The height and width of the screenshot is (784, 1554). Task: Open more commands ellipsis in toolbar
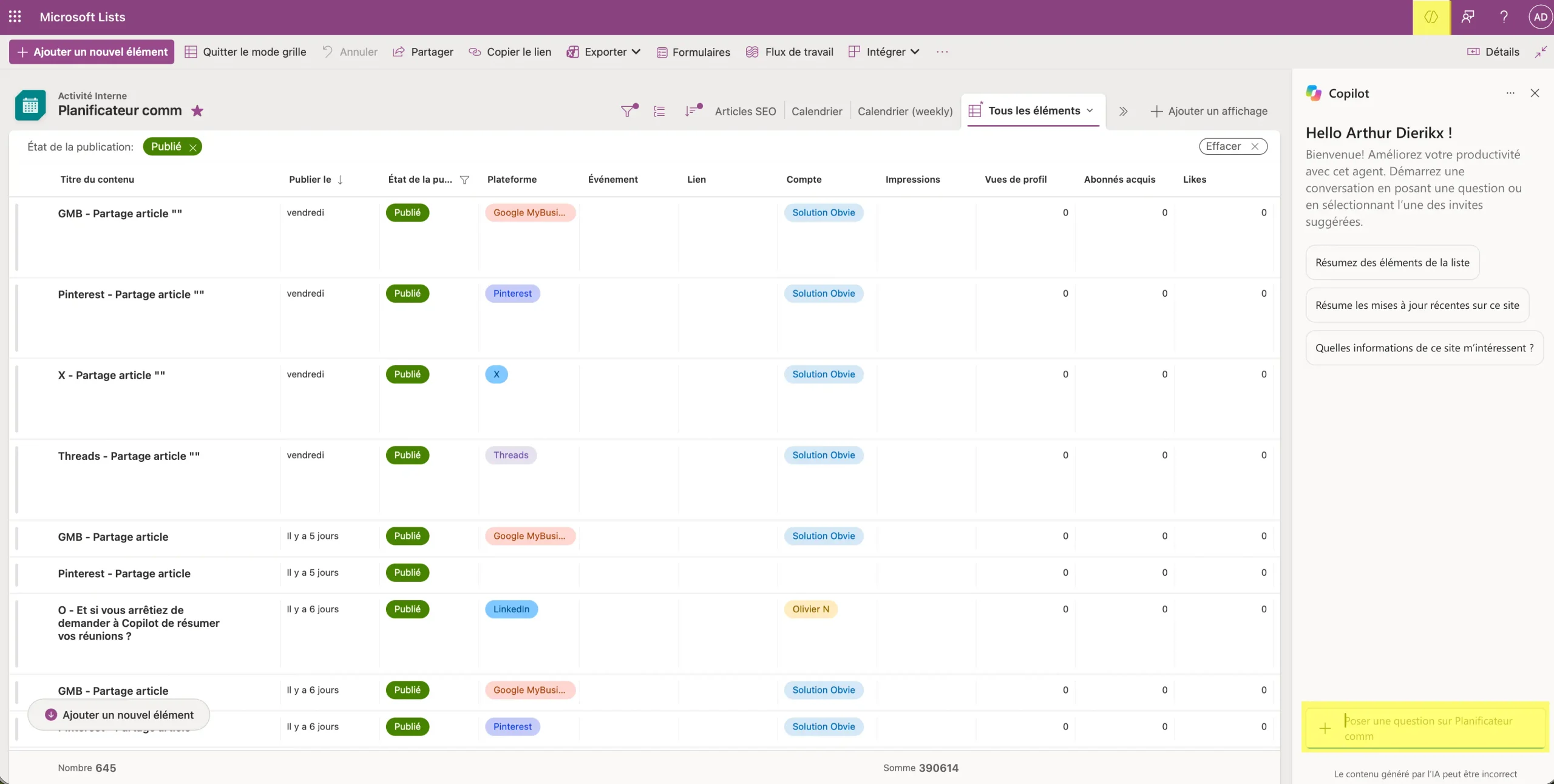(x=942, y=52)
